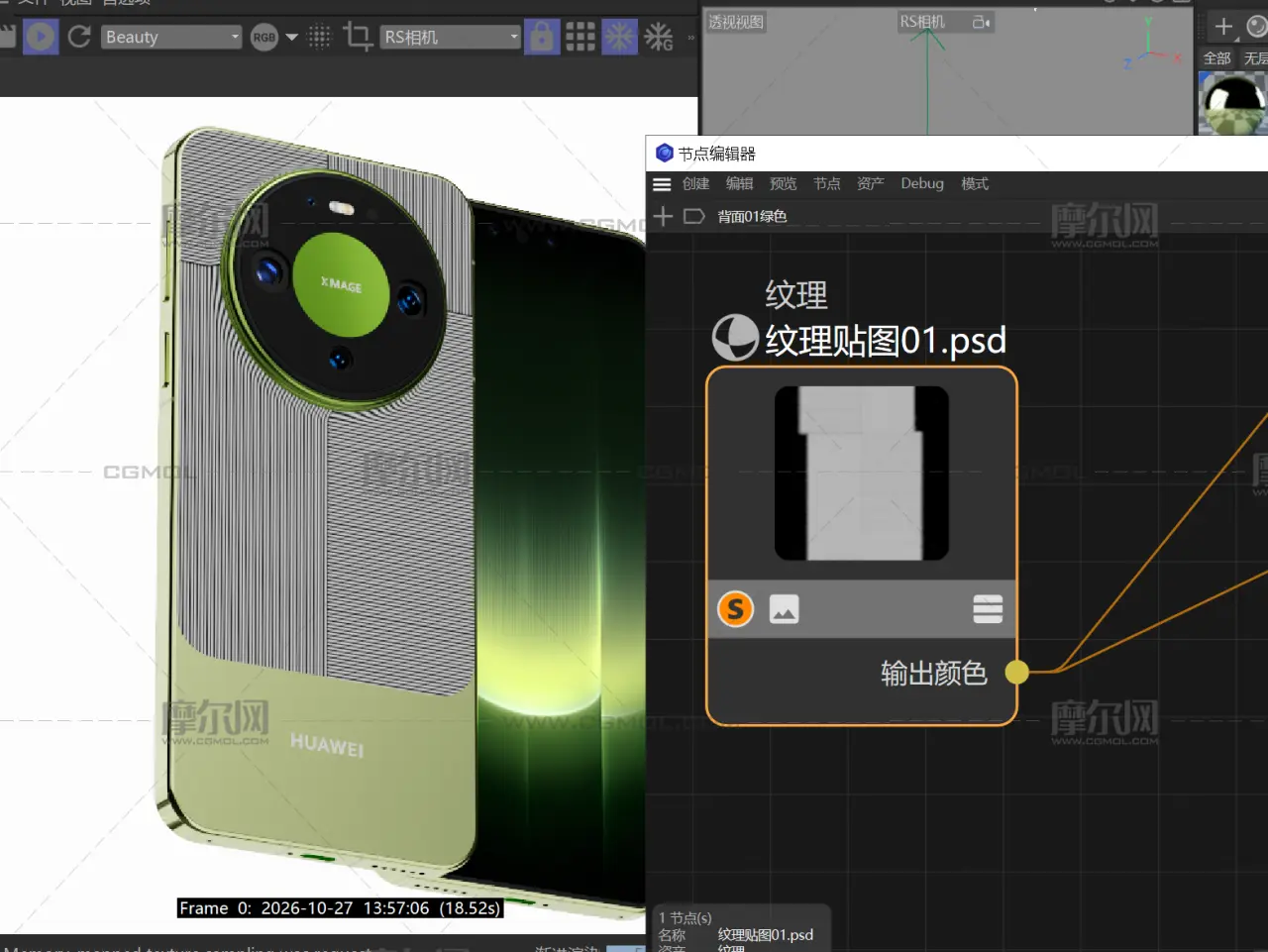Image resolution: width=1268 pixels, height=952 pixels.
Task: Open the 节点 menu in node editor
Action: coord(826,184)
